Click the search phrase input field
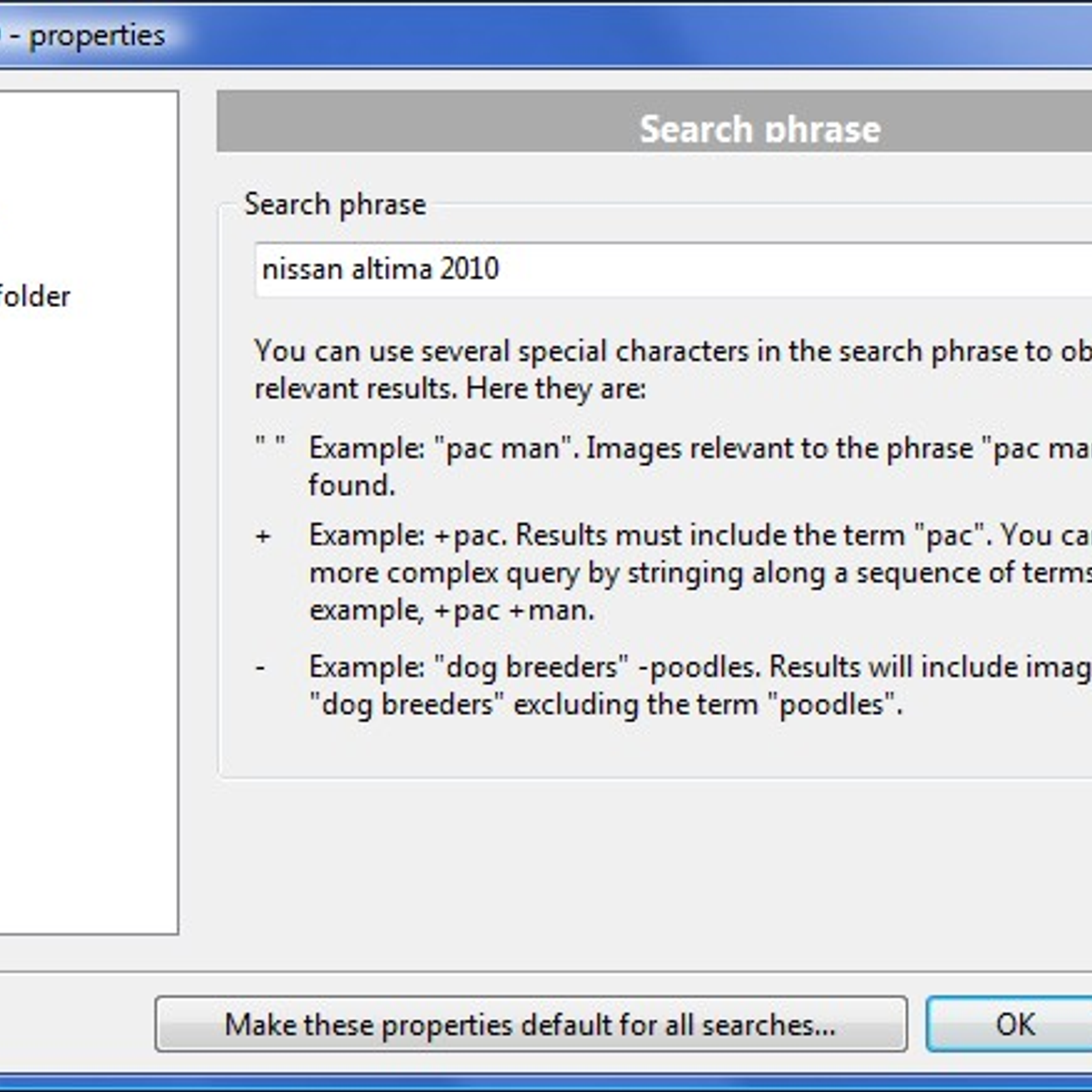The height and width of the screenshot is (1092, 1092). click(673, 270)
